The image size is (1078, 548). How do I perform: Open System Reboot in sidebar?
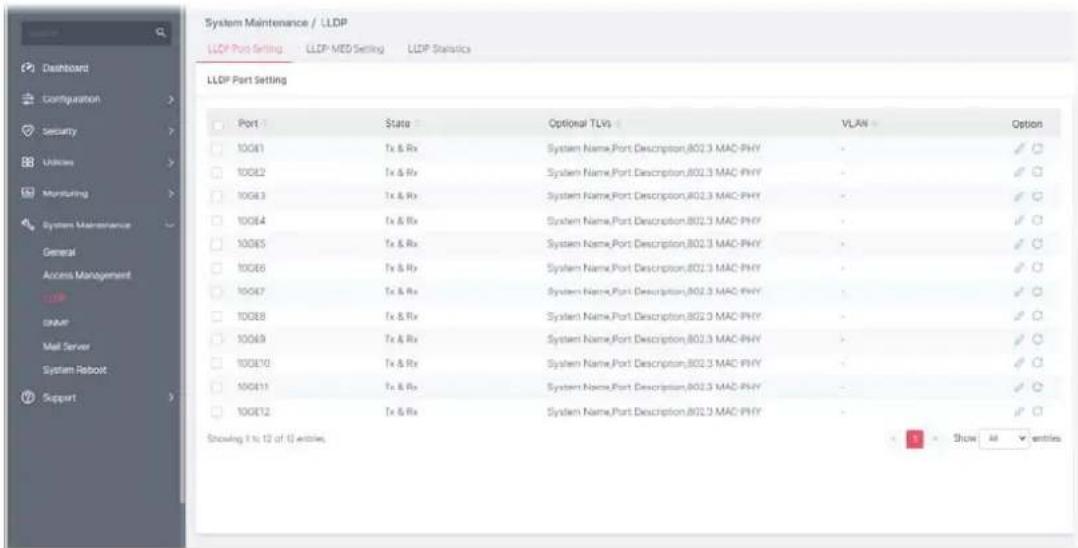click(74, 370)
